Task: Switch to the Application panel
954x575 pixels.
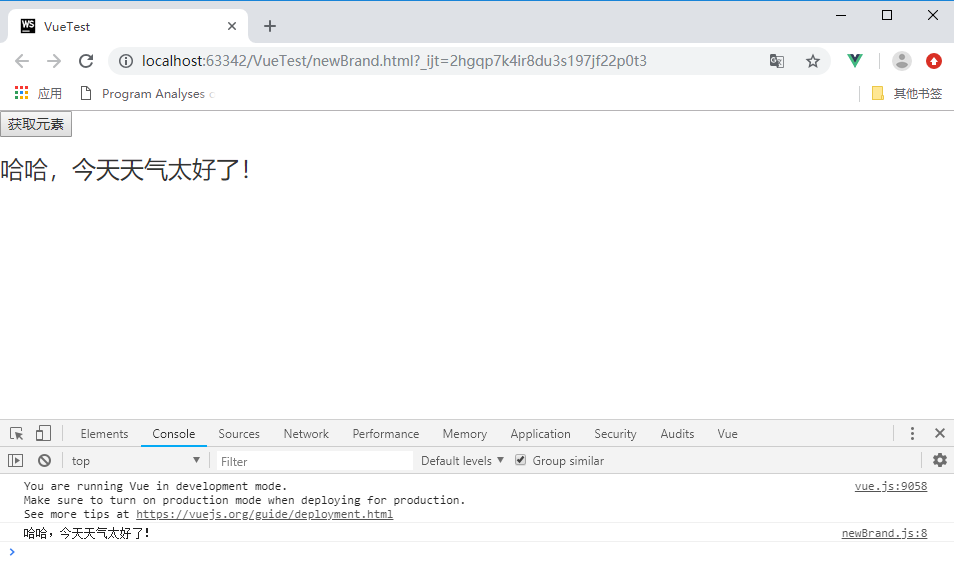Action: (x=541, y=434)
